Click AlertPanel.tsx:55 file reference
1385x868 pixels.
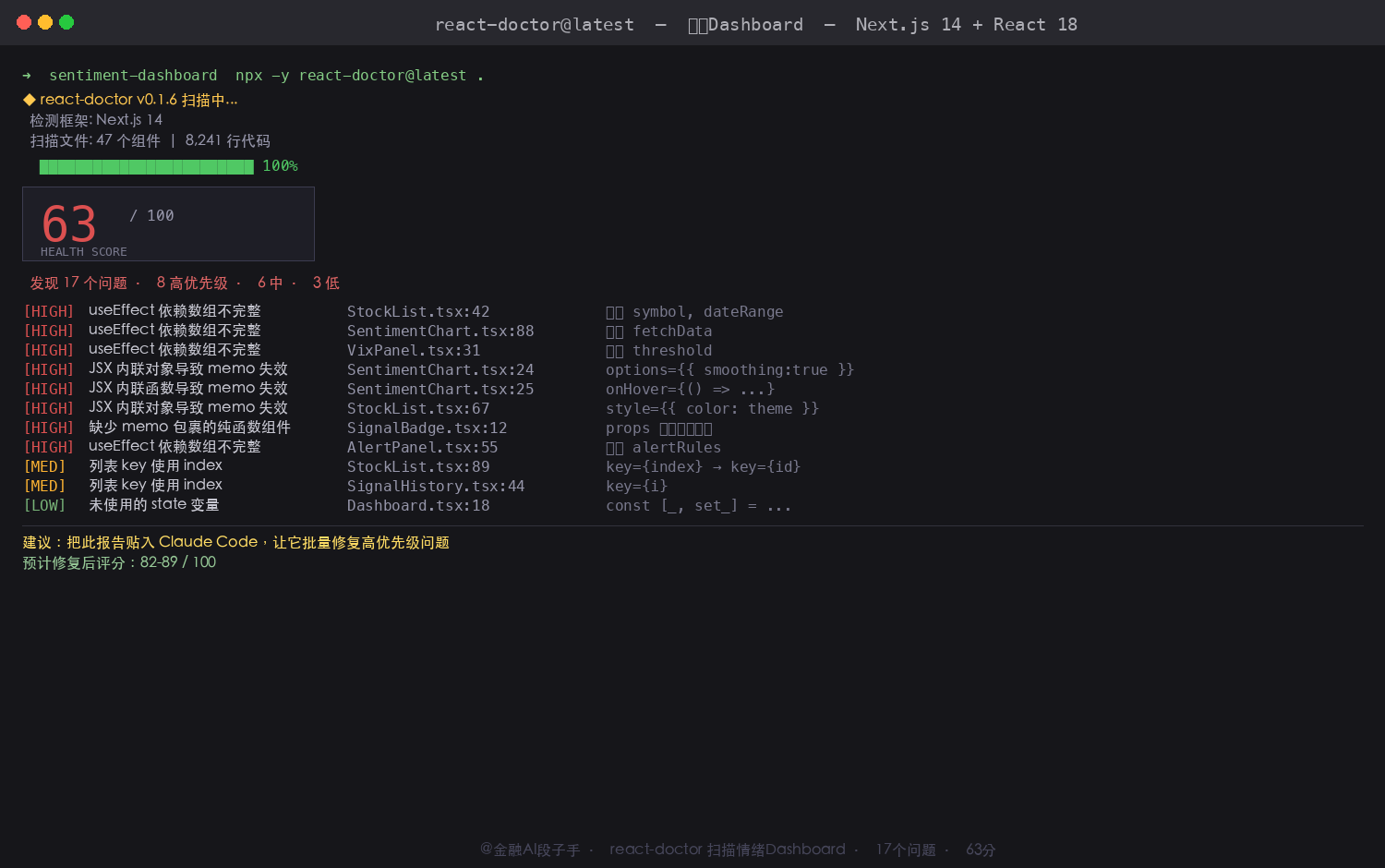coord(423,448)
